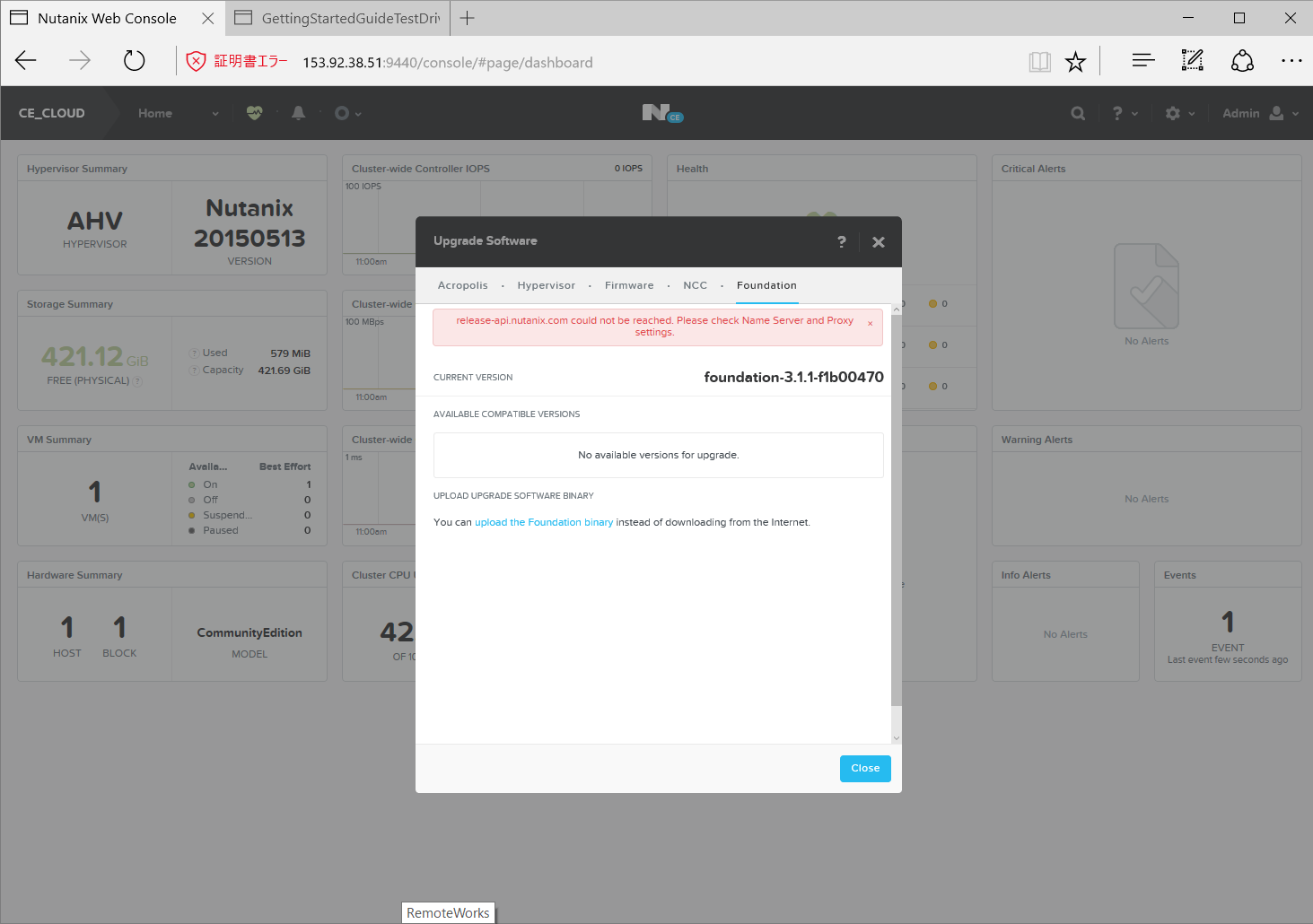Dismiss the release-api error message
The image size is (1313, 924).
point(870,324)
